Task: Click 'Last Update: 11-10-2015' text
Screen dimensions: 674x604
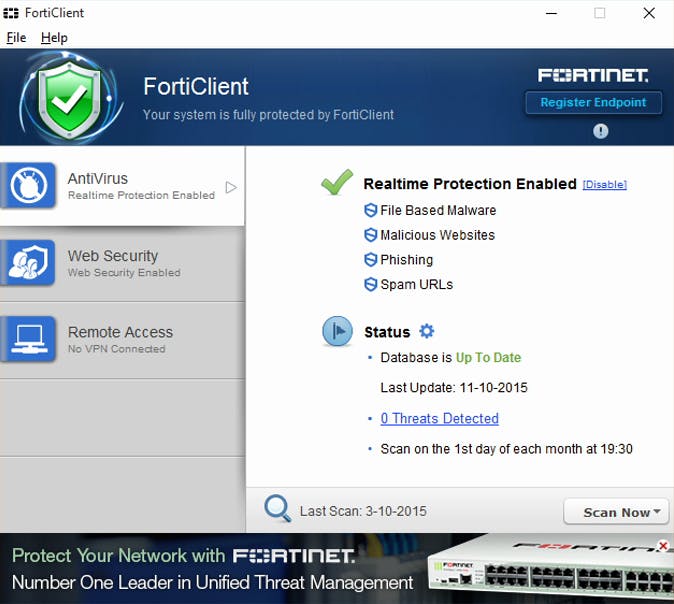Action: [454, 388]
